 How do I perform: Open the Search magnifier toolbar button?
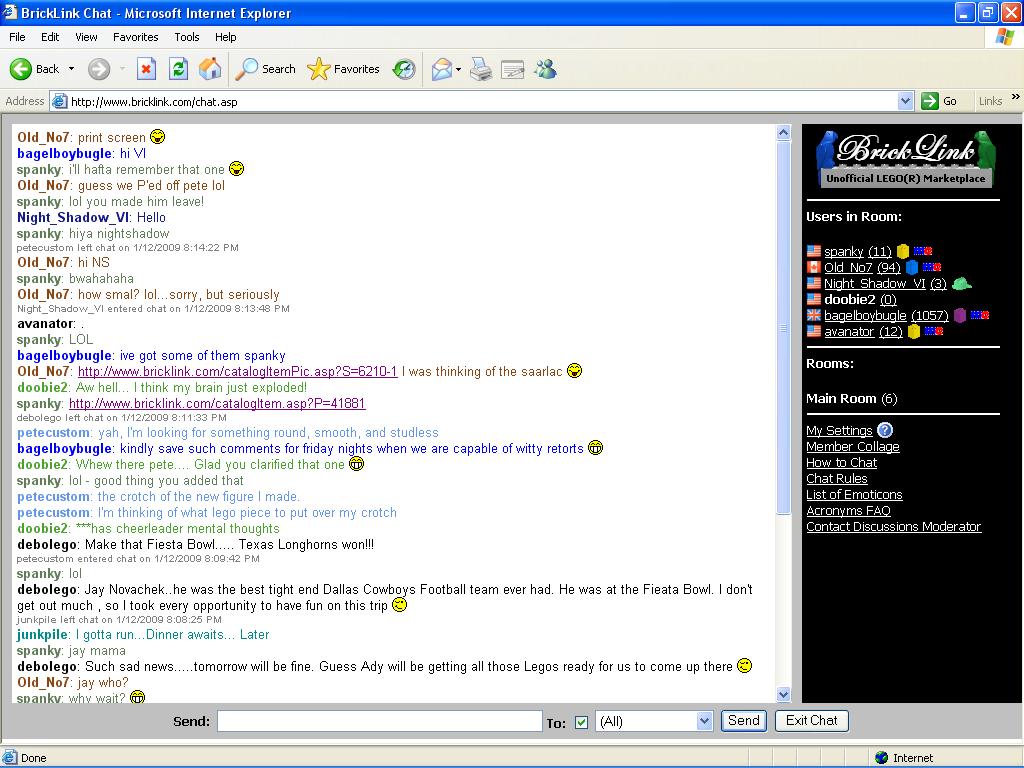coord(266,69)
